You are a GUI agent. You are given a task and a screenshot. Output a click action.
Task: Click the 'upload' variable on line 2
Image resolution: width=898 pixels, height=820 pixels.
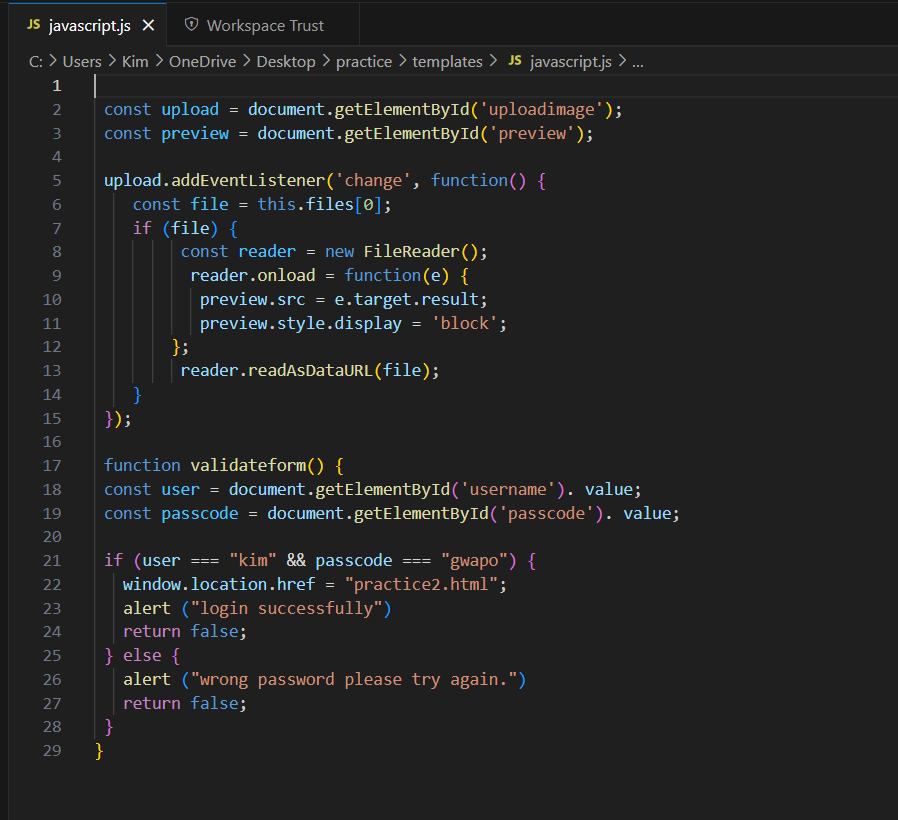coord(190,109)
